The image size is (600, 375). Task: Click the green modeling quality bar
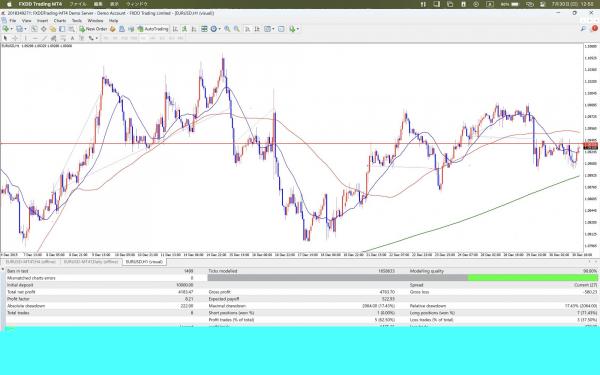pyautogui.click(x=532, y=278)
